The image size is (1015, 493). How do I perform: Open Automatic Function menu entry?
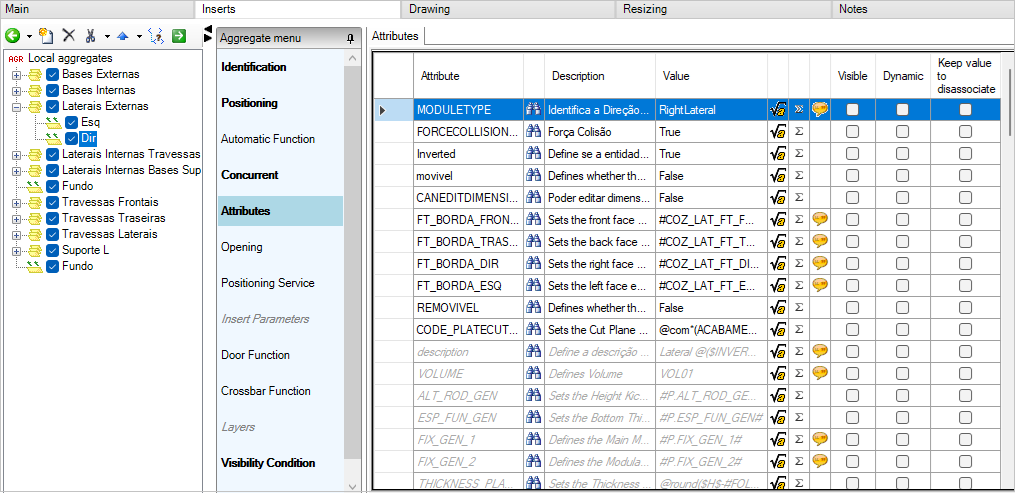pos(268,139)
